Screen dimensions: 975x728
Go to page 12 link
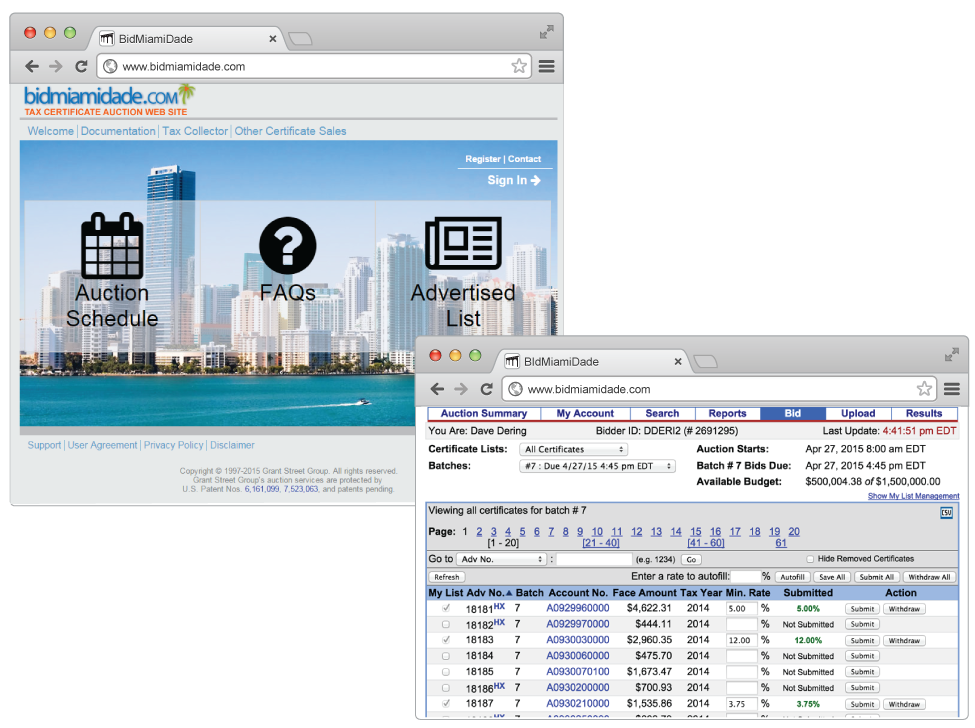pos(637,532)
